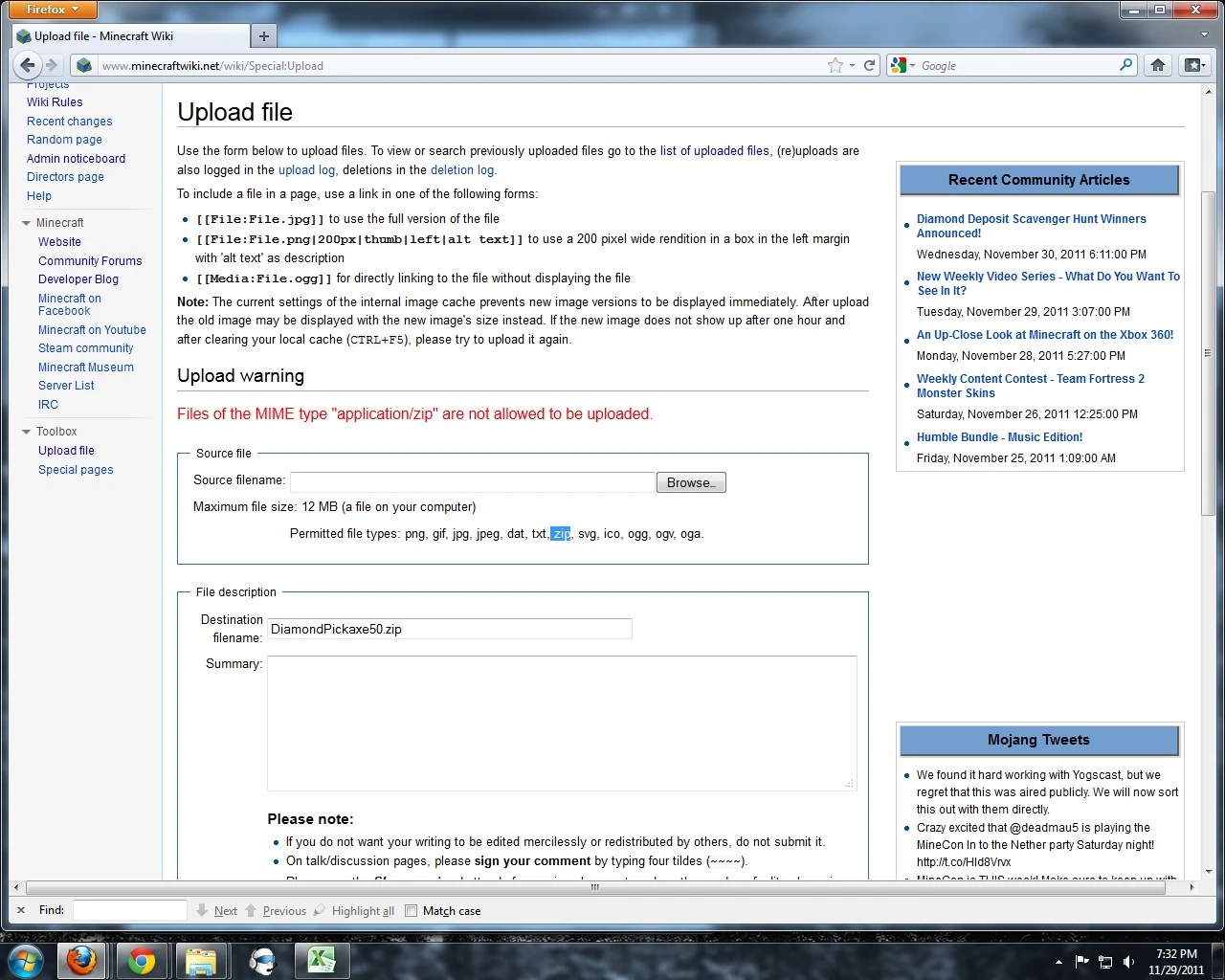Image resolution: width=1225 pixels, height=980 pixels.
Task: Open the Developer Blog link
Action: 78,279
